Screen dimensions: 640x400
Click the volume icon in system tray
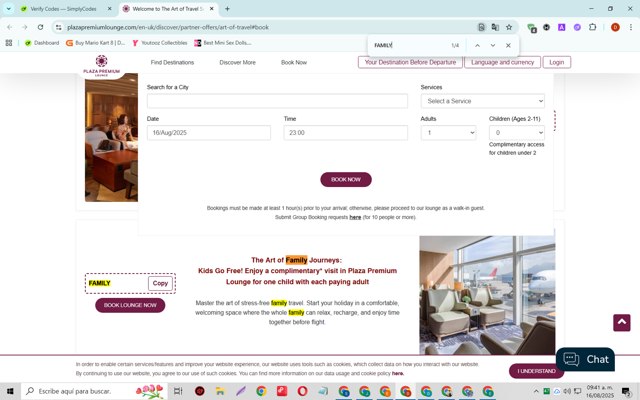567,391
